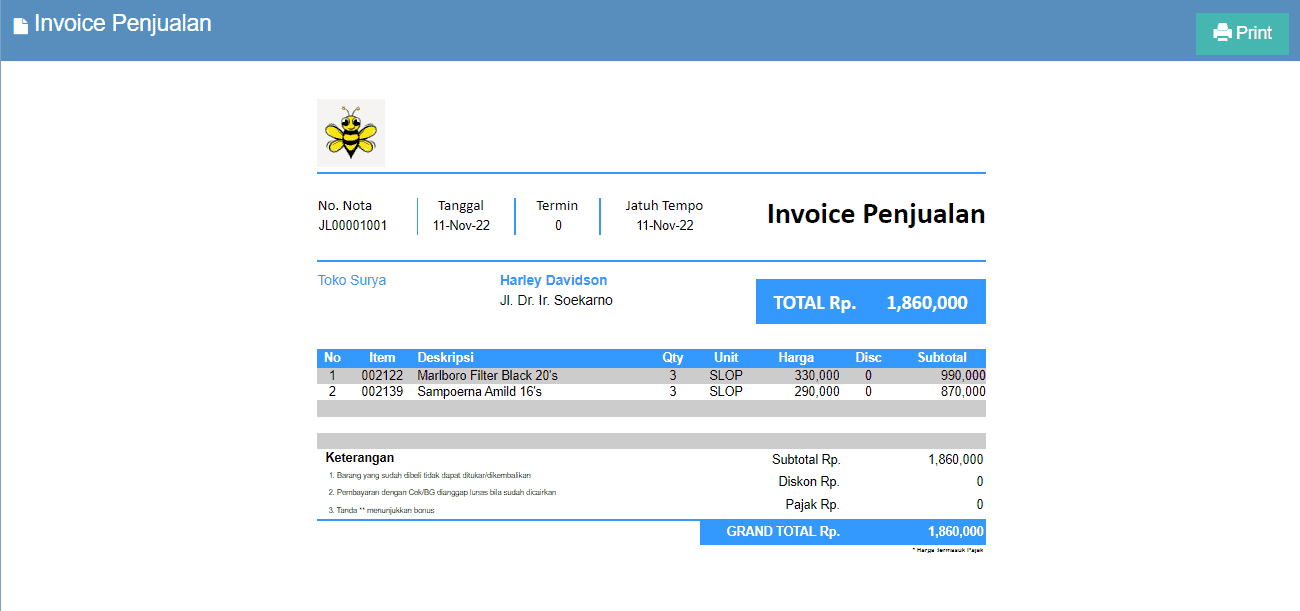Click the Jatuh Tempo date 11-Nov-22
Image resolution: width=1300 pixels, height=611 pixels.
point(665,225)
